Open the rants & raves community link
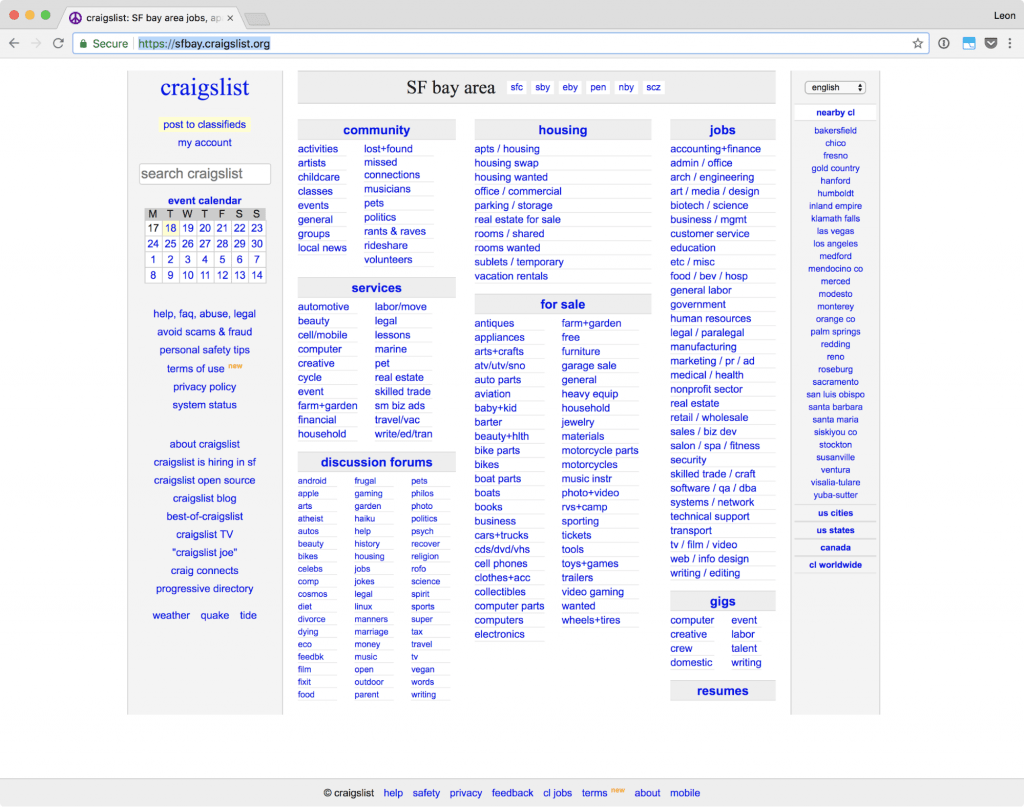This screenshot has width=1024, height=807. click(394, 231)
